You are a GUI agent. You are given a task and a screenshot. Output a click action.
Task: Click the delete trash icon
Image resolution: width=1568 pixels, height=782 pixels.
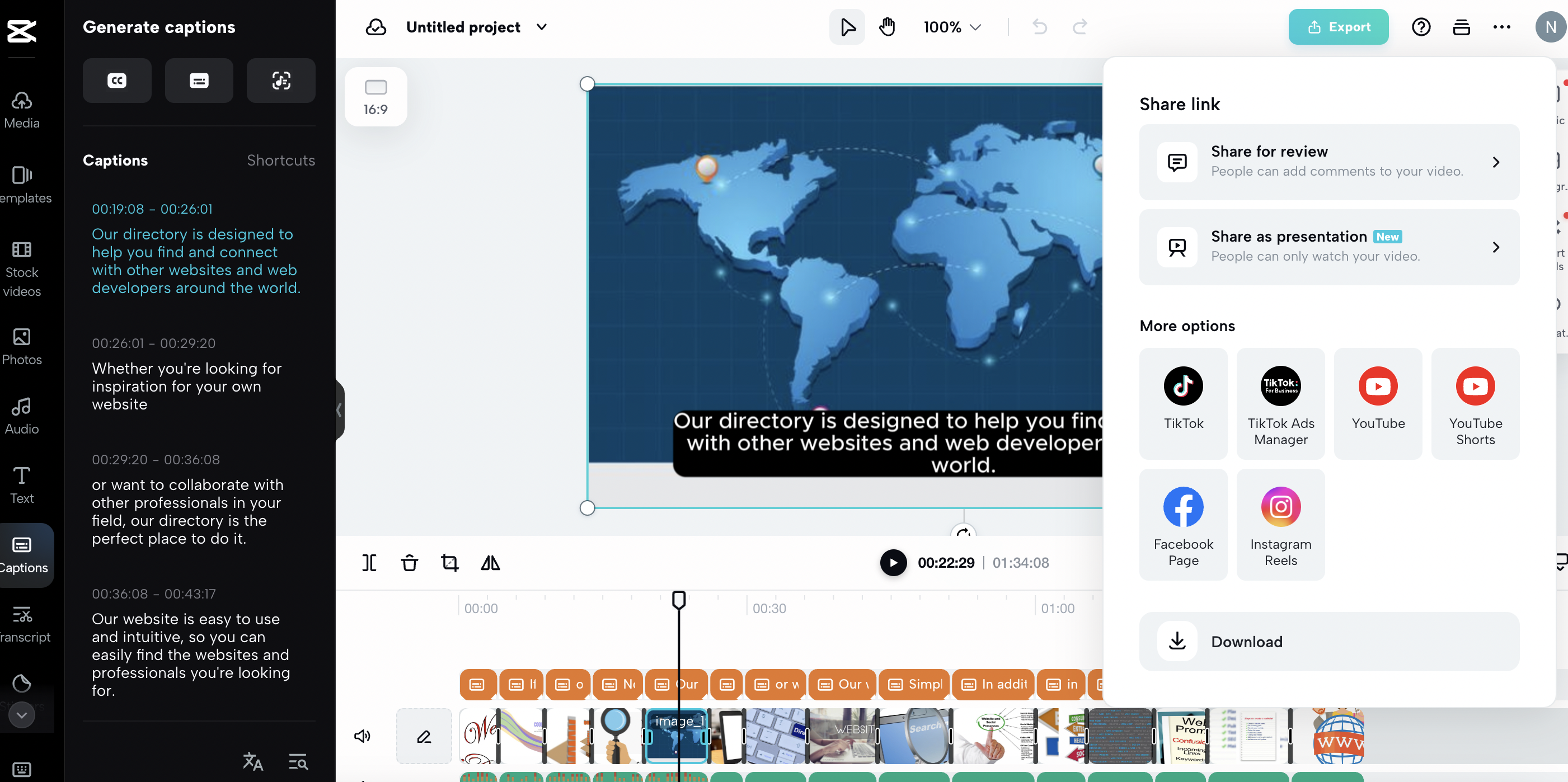(x=409, y=562)
